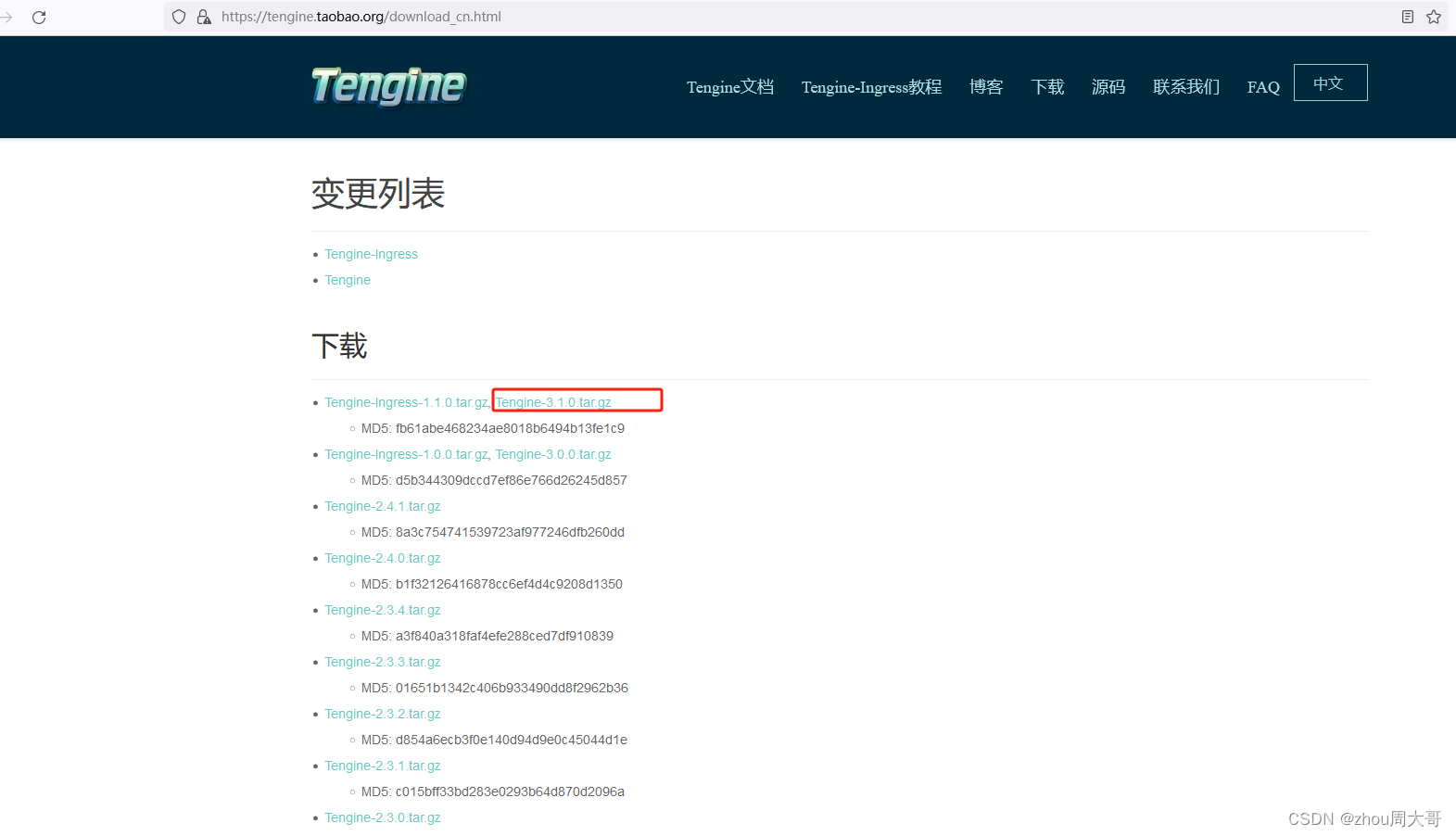Click the 下载 section heading
Image resolution: width=1456 pixels, height=836 pixels.
click(339, 346)
